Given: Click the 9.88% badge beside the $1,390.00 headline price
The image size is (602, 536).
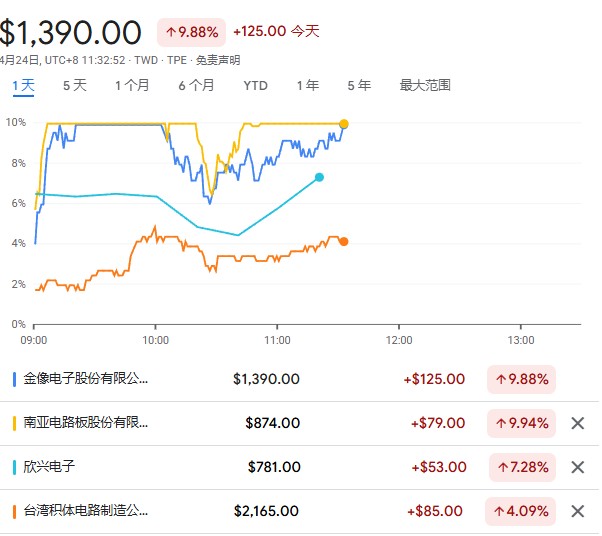Looking at the screenshot, I should tap(191, 32).
